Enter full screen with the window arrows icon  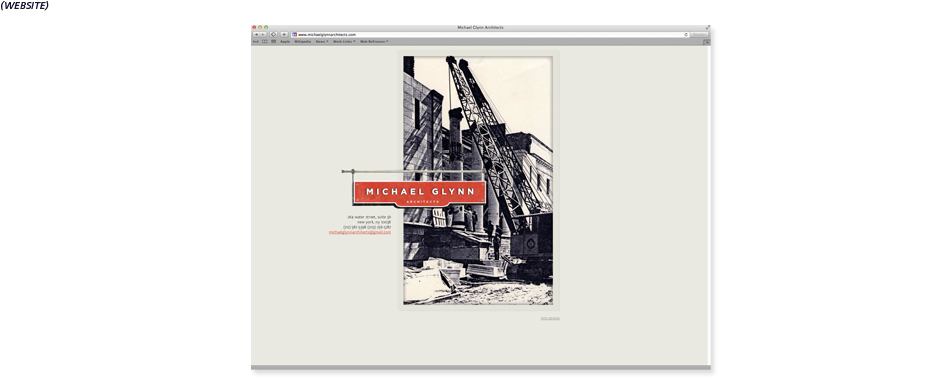[707, 28]
